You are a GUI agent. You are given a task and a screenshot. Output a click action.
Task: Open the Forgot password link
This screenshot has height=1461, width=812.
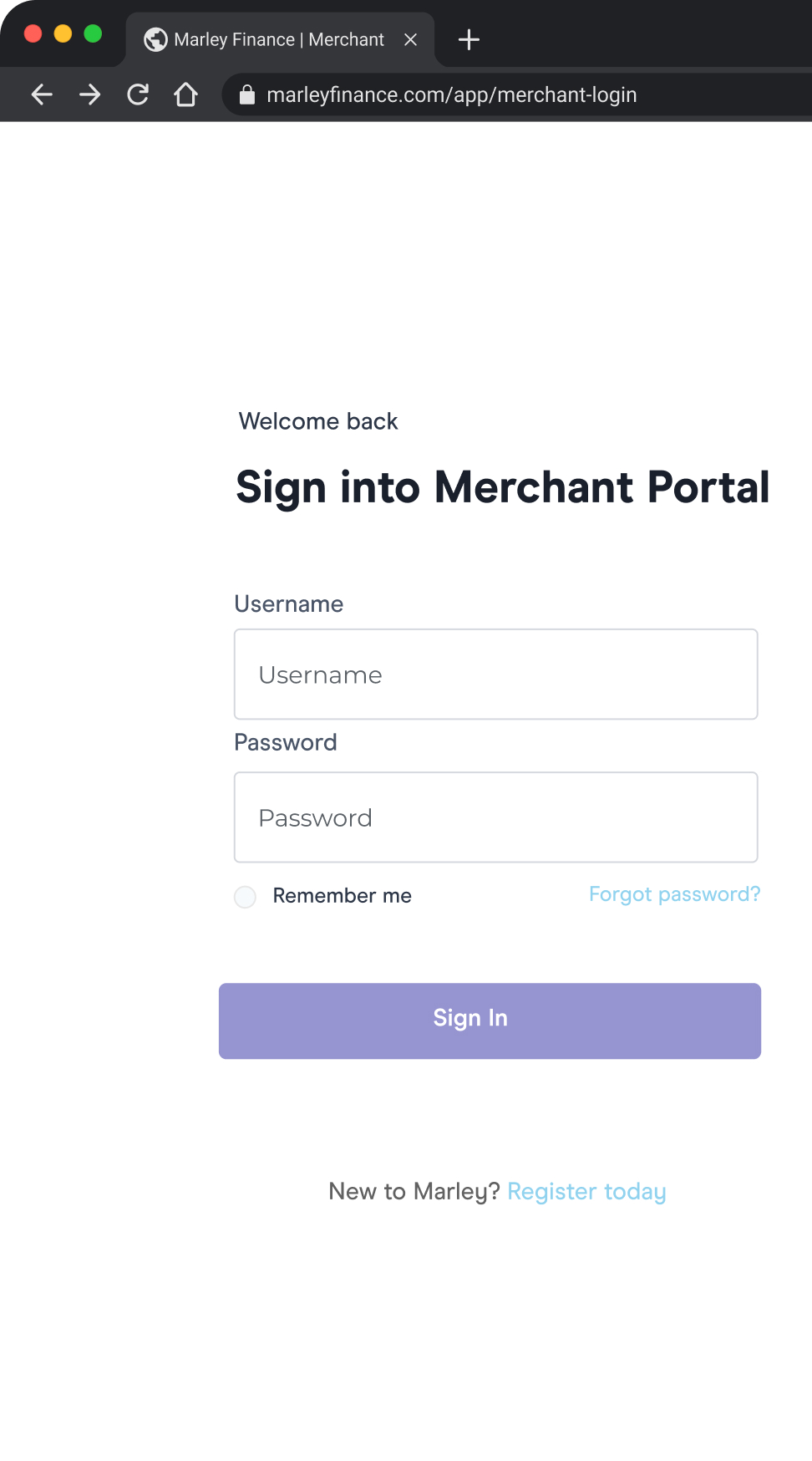tap(674, 894)
